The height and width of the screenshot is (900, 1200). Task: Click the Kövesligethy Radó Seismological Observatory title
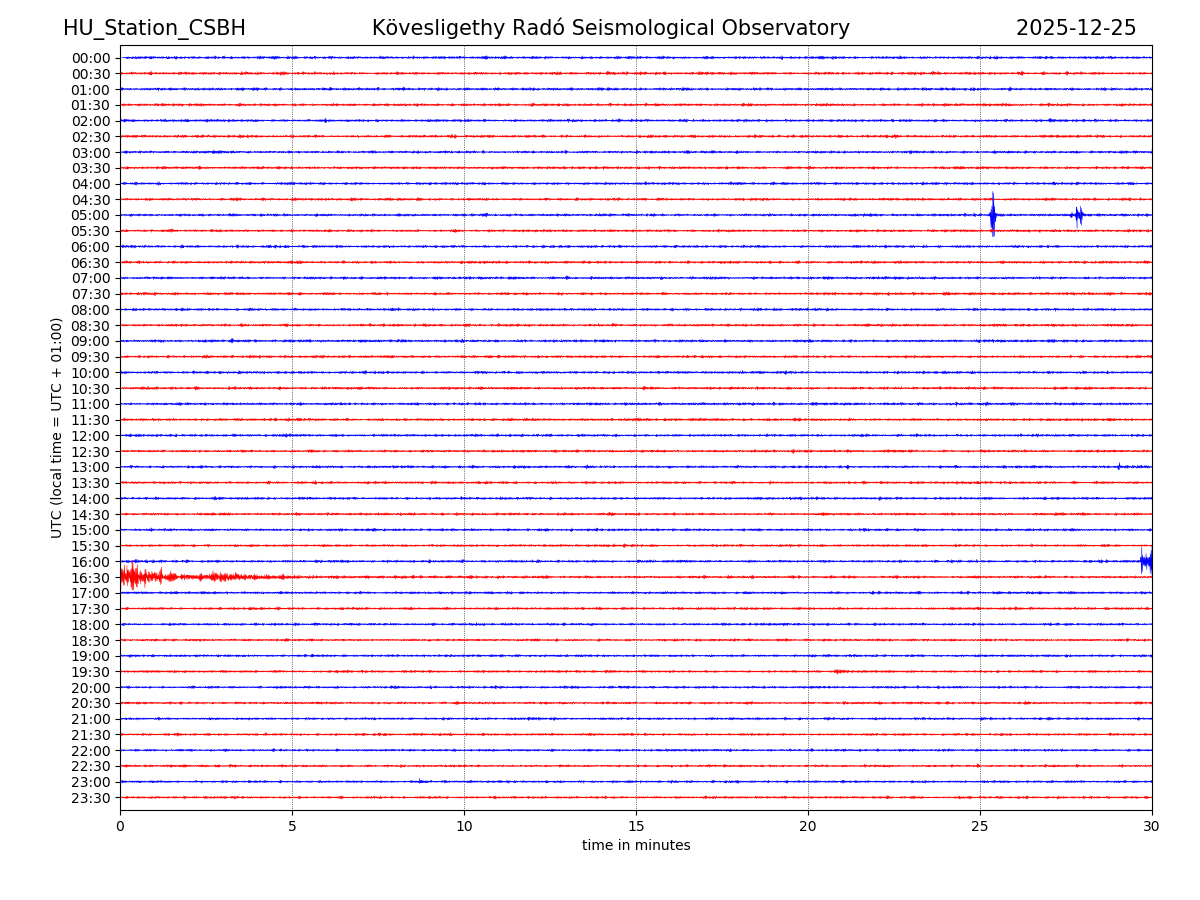point(610,28)
